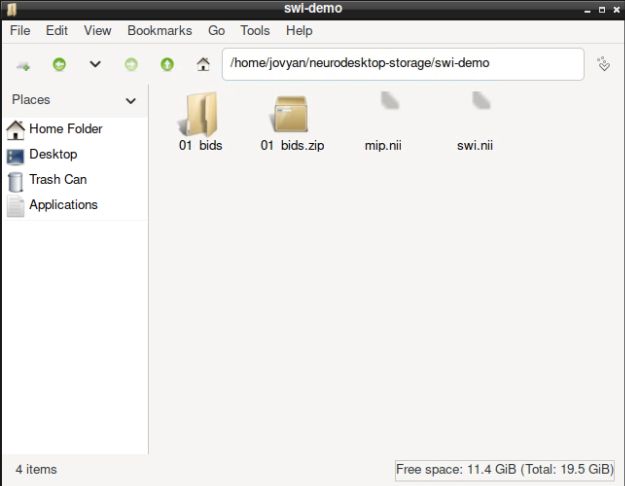The width and height of the screenshot is (625, 486).
Task: Click the free space status bar indicator
Action: pos(505,470)
